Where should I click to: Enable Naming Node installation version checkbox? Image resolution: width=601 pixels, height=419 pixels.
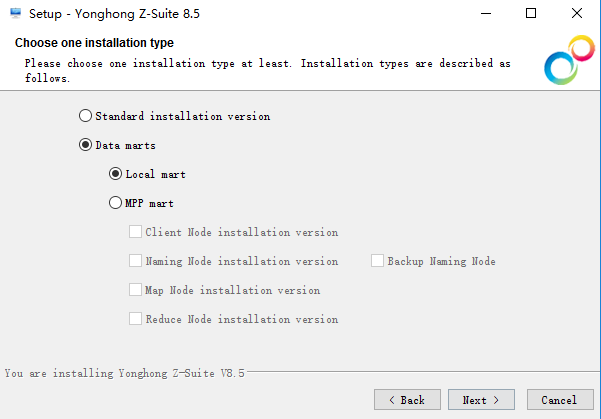tap(135, 261)
